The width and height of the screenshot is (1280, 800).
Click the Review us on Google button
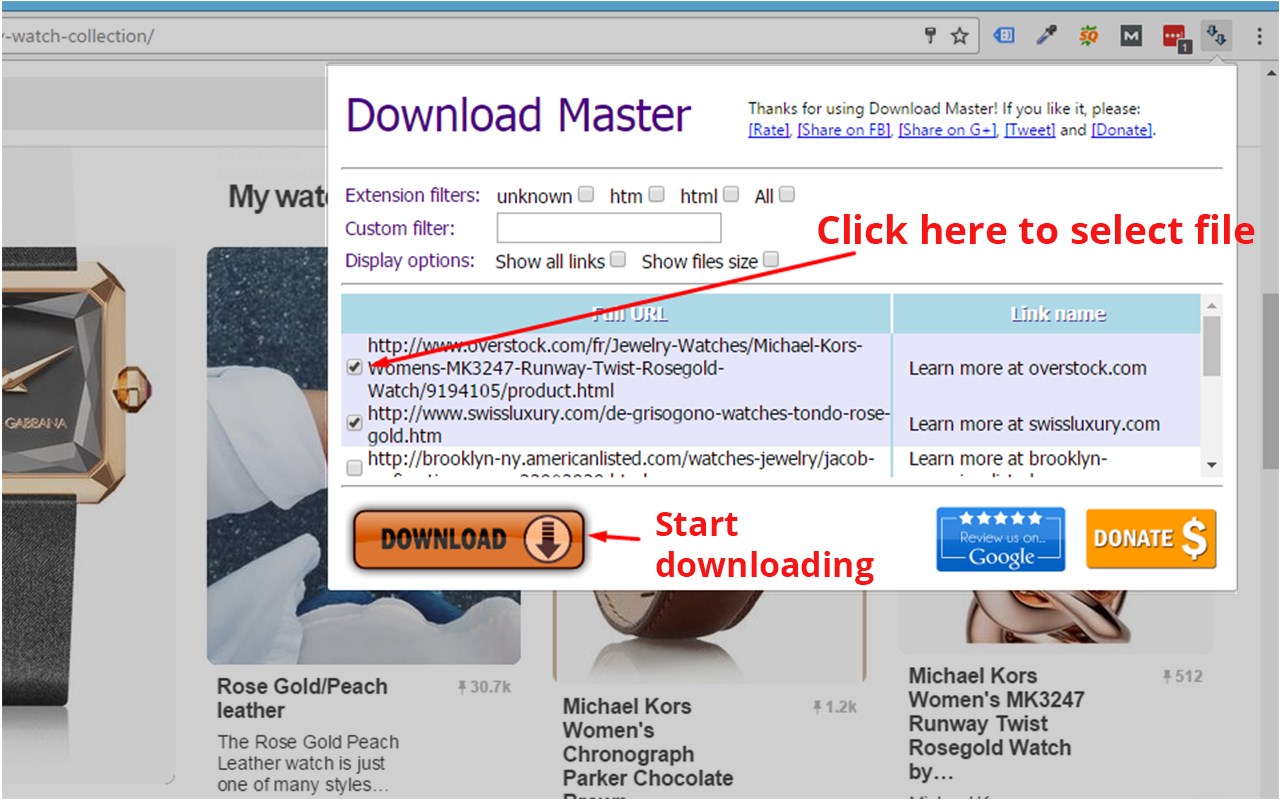click(x=1000, y=539)
